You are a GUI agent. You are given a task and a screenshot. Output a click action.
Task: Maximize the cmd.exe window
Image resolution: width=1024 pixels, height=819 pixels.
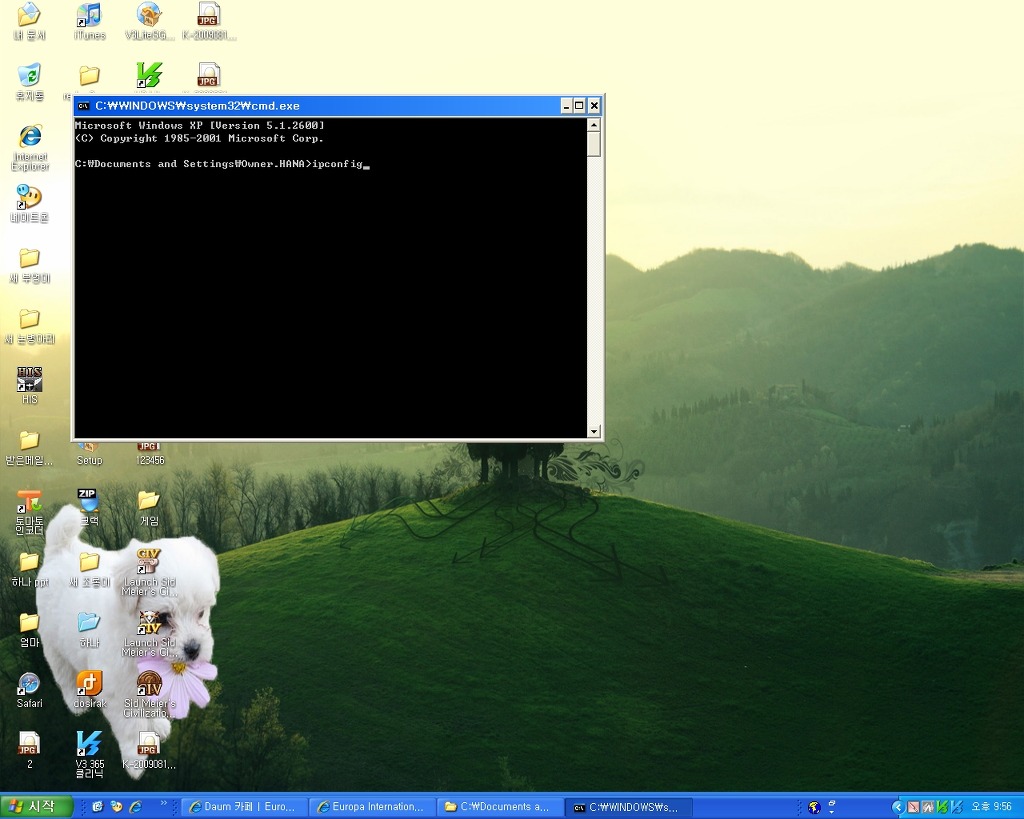pyautogui.click(x=579, y=106)
